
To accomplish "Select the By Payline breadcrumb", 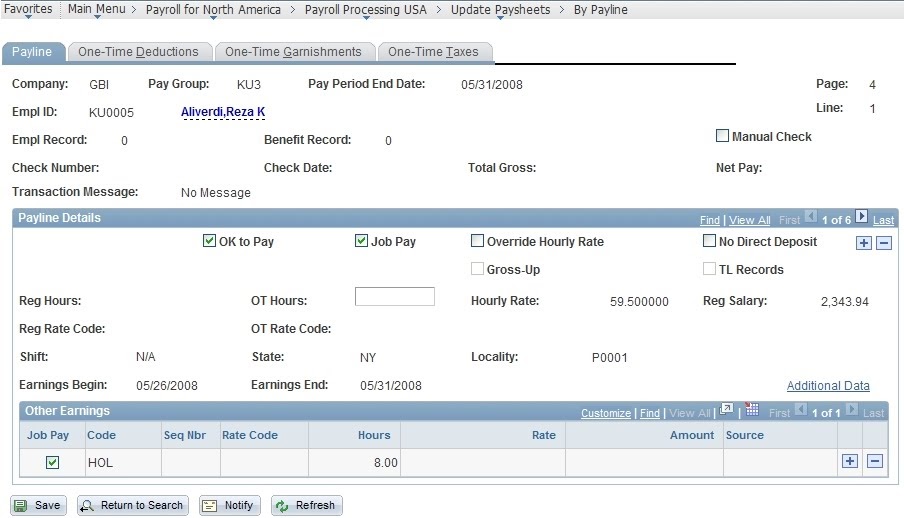I will (600, 10).
